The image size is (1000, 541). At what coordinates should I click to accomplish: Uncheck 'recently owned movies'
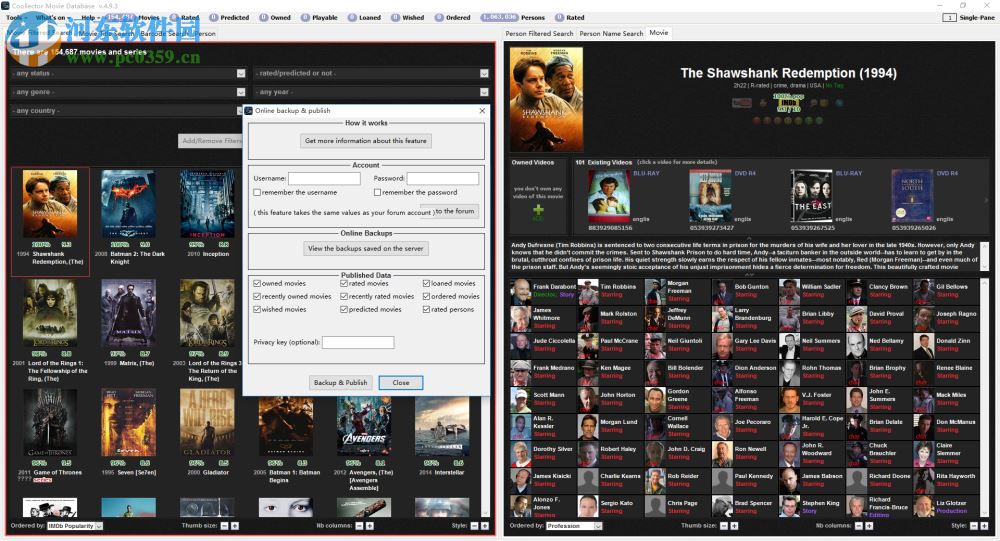[257, 297]
